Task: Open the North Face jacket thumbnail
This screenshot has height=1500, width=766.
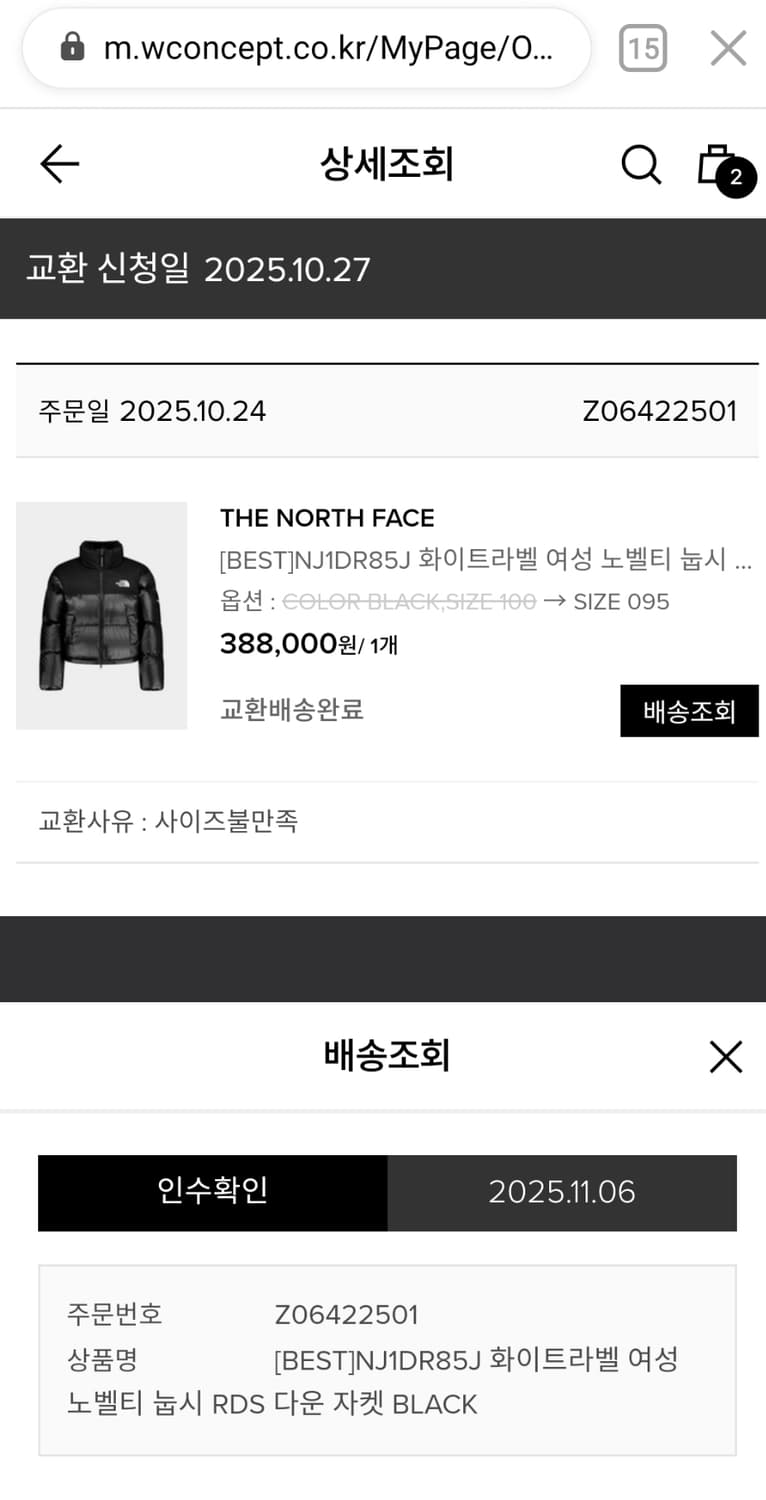Action: click(x=101, y=615)
